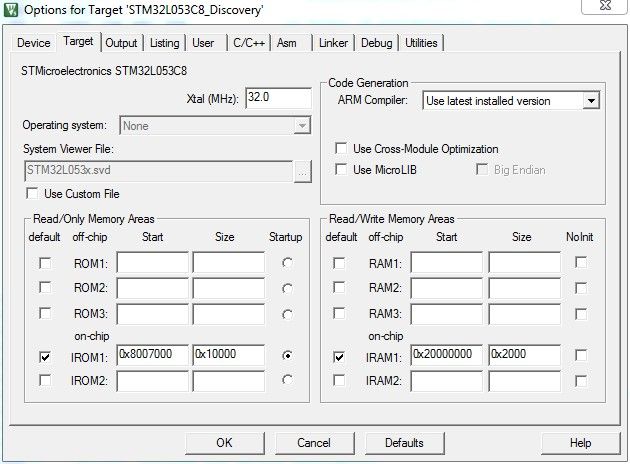Click the System Viewer File field
The height and width of the screenshot is (464, 630).
click(x=159, y=171)
